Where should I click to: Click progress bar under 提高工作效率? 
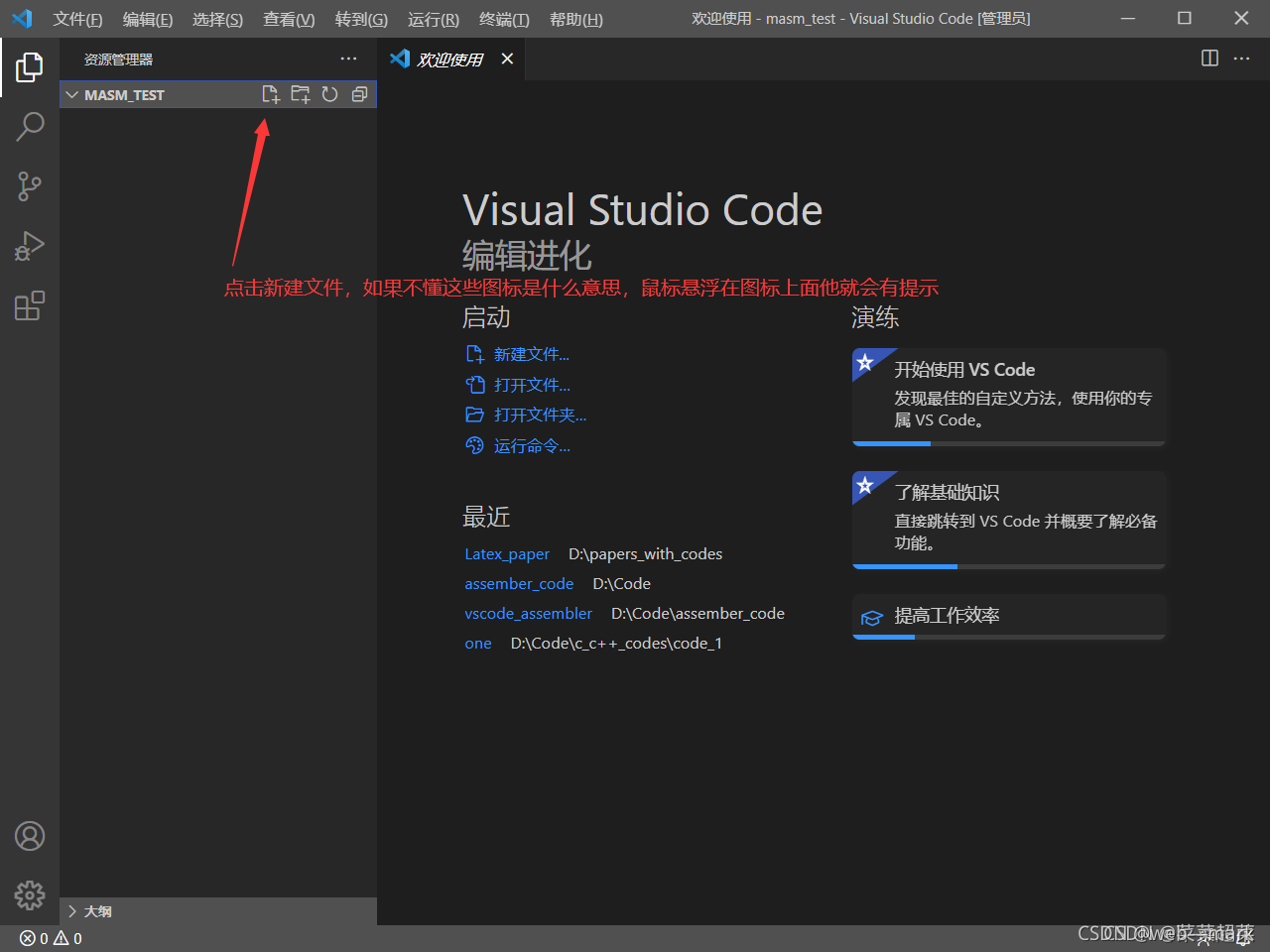coord(1009,637)
